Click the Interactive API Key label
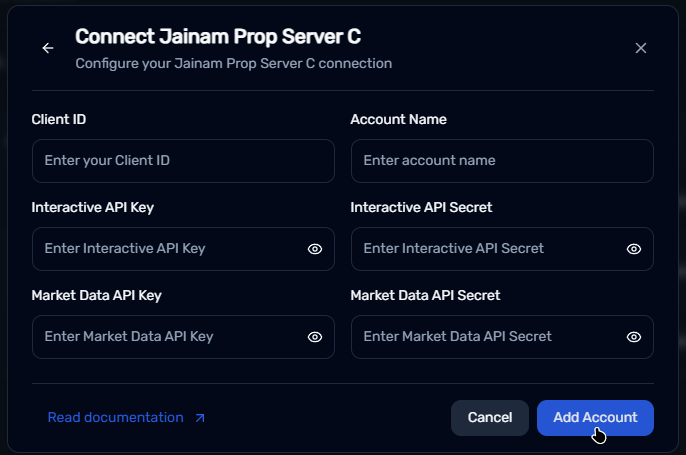Viewport: 686px width, 455px height. (x=92, y=207)
